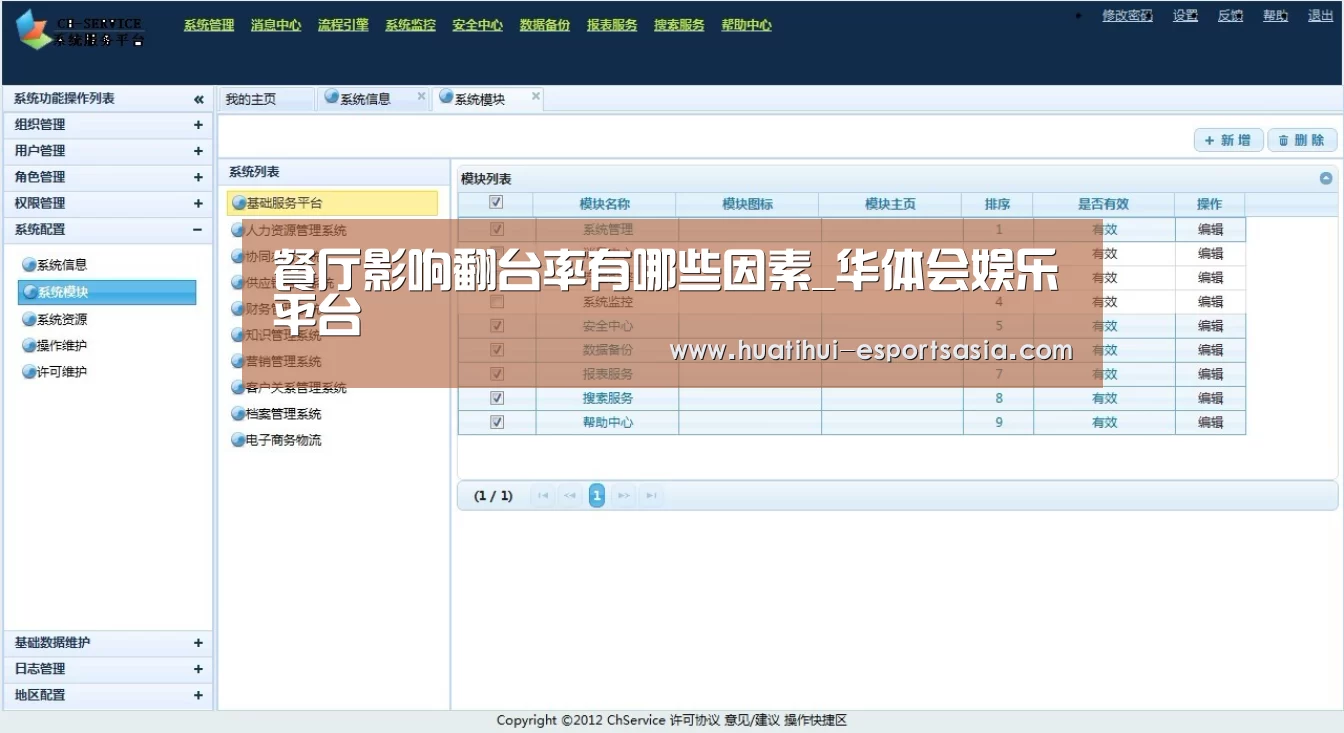Open the 意见/建议 footer link

tap(752, 720)
